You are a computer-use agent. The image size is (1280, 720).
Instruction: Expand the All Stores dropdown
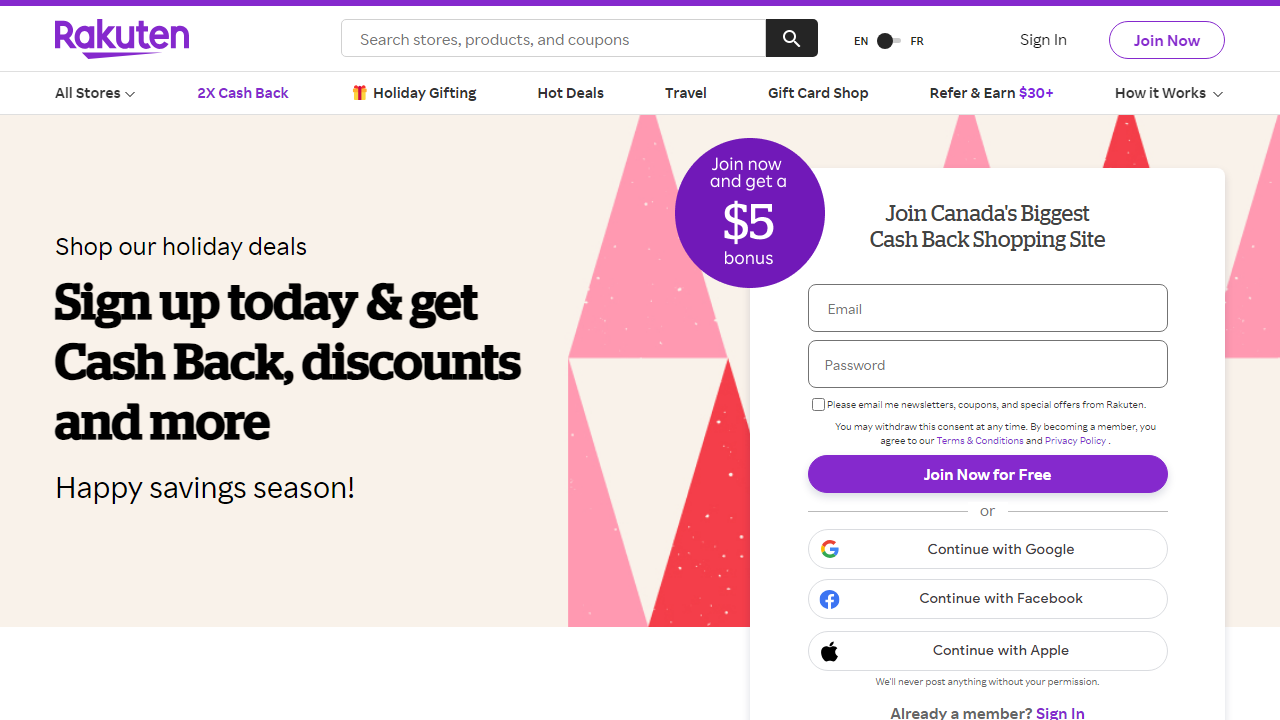pos(94,92)
